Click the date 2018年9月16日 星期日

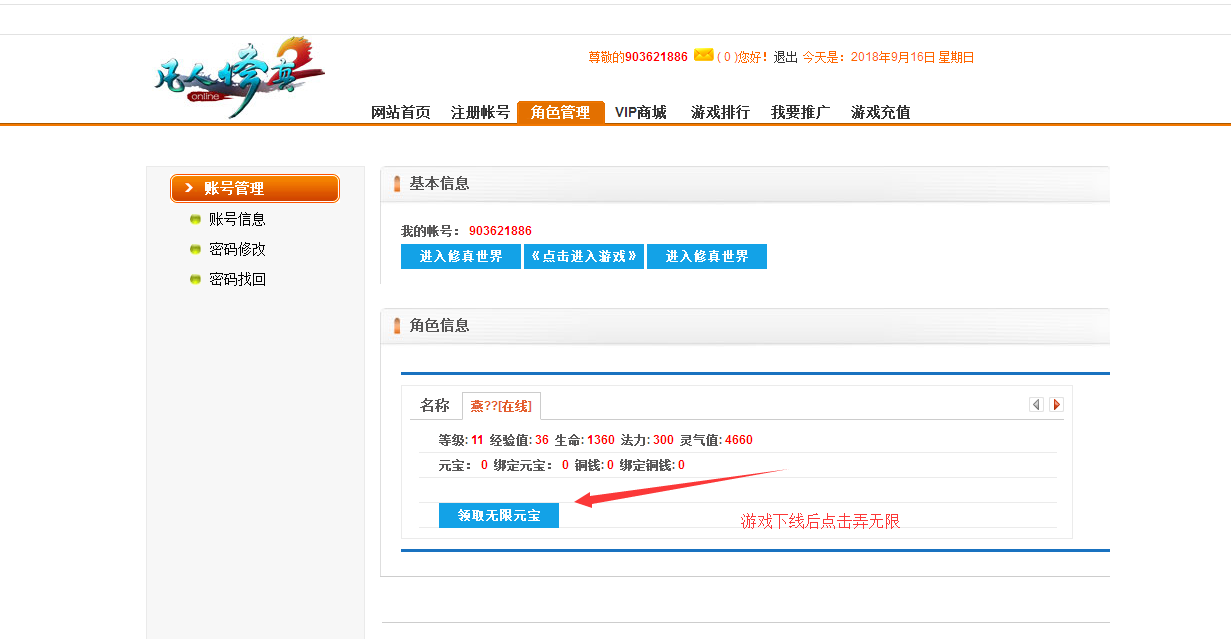(x=912, y=57)
